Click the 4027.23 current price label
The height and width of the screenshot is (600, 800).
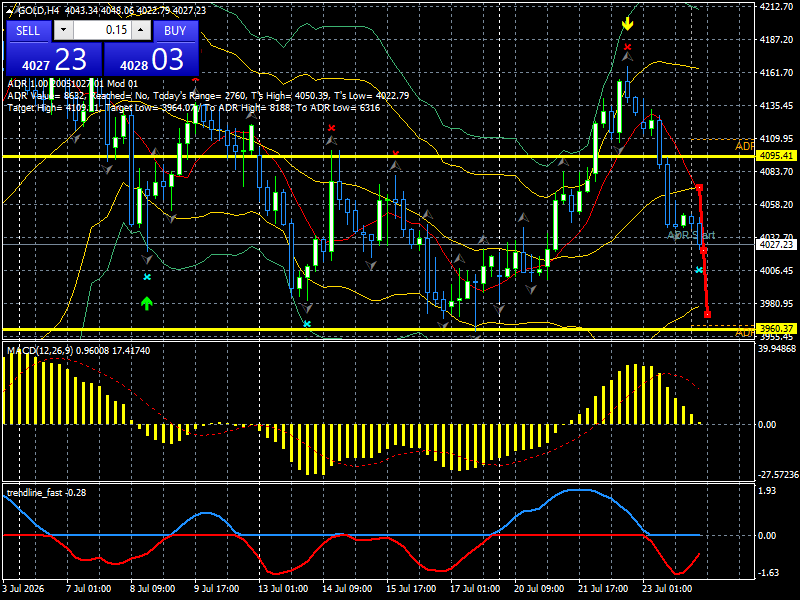[776, 244]
